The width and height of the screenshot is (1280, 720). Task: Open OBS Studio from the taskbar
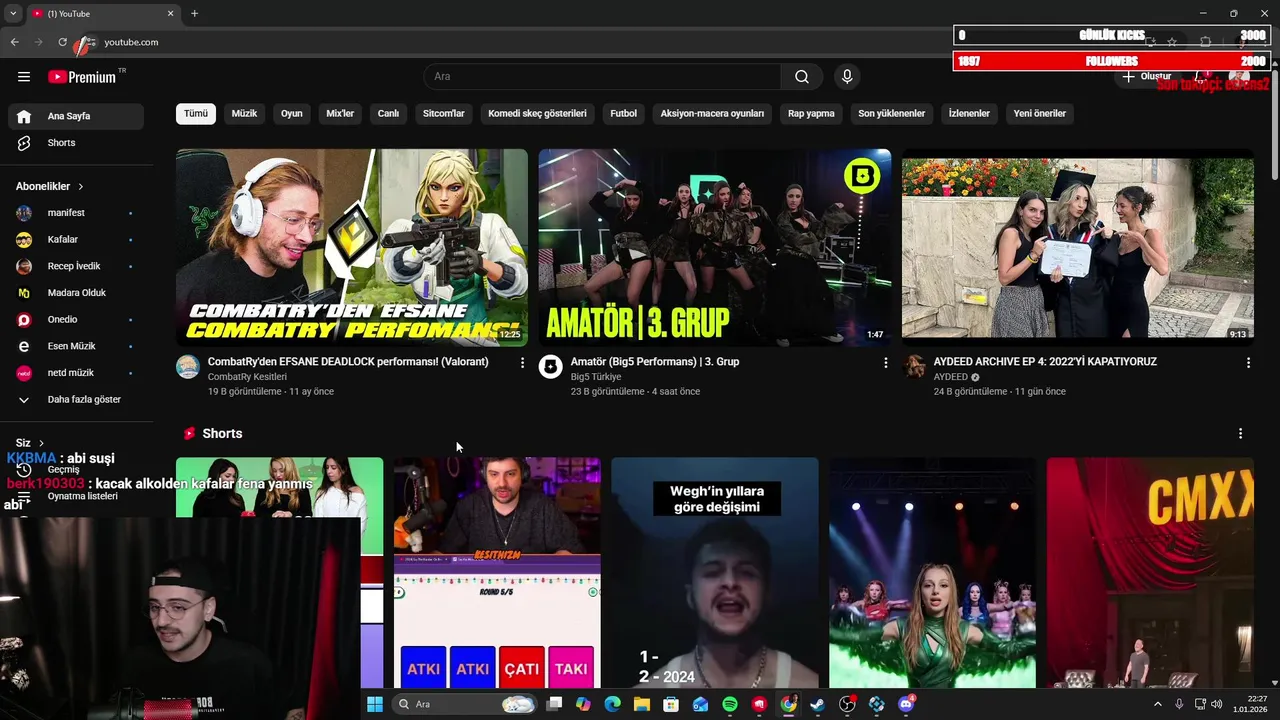click(x=847, y=704)
